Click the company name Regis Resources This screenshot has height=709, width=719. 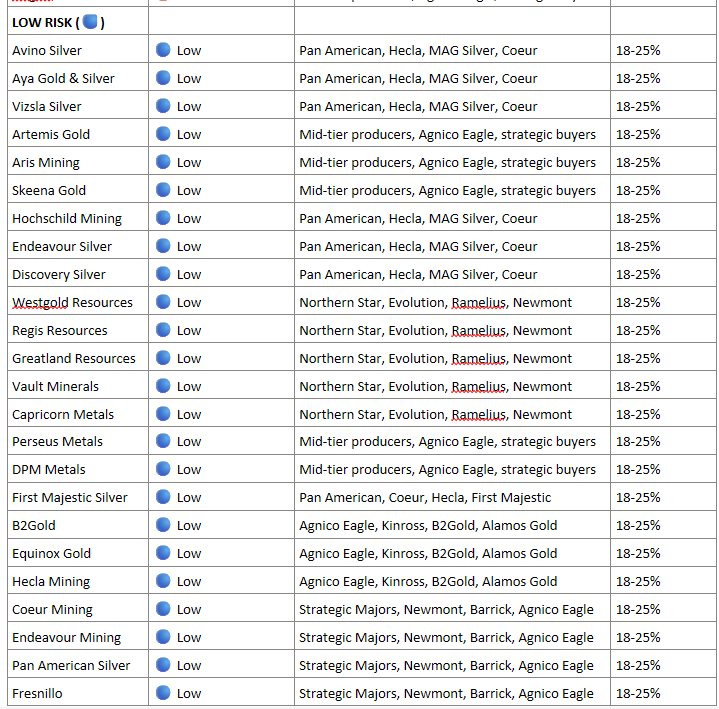(x=60, y=330)
